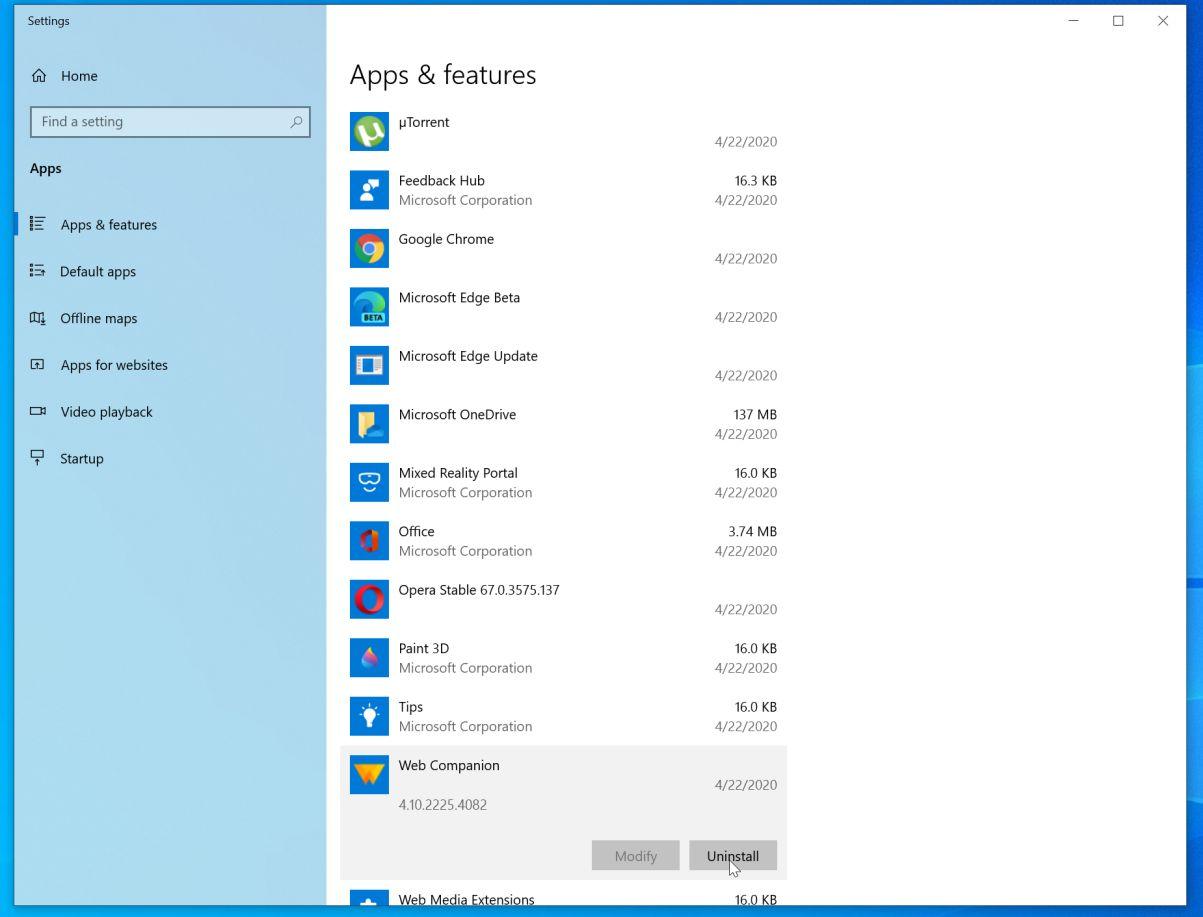Open Apps for websites page
This screenshot has width=1203, height=917.
pos(113,365)
